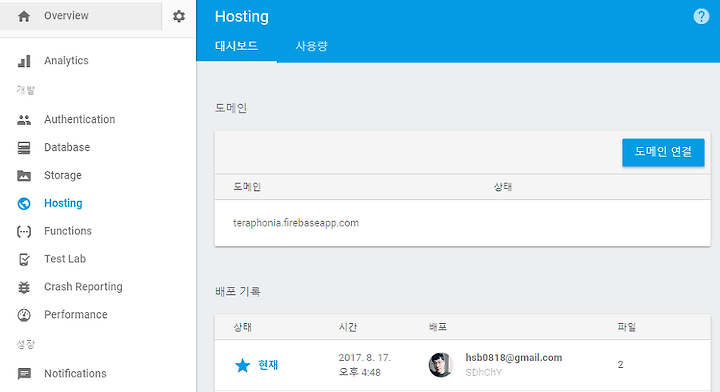This screenshot has width=720, height=392.
Task: Go to Authentication section
Action: [x=79, y=119]
